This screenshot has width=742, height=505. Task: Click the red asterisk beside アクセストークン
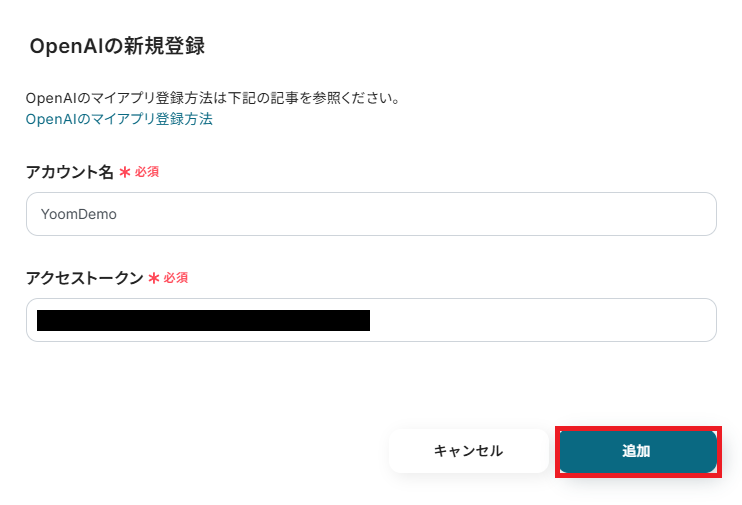coord(154,278)
